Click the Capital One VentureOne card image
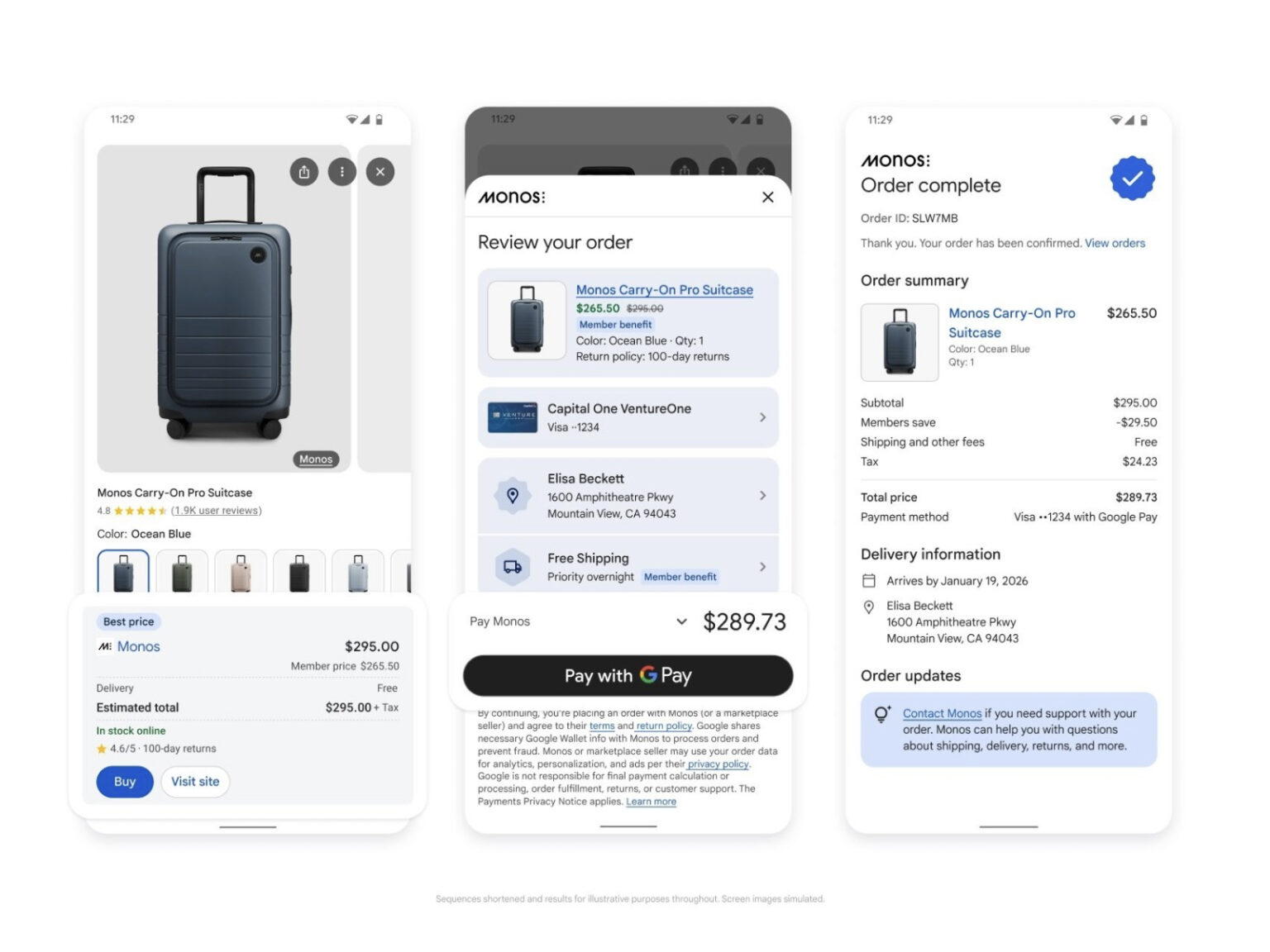Image resolution: width=1270 pixels, height=952 pixels. (513, 417)
